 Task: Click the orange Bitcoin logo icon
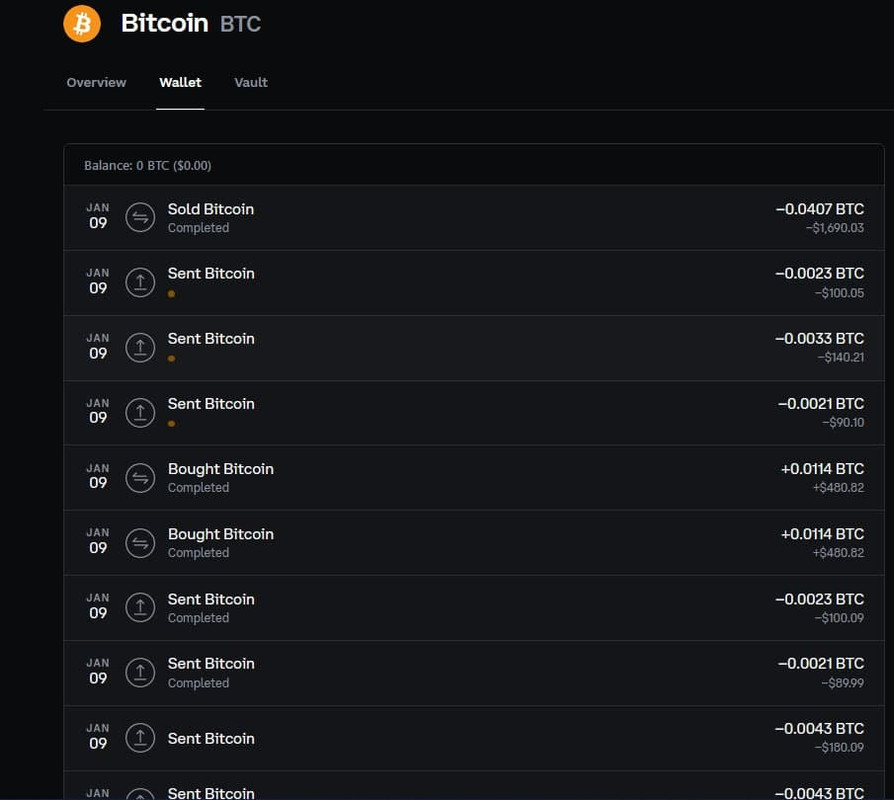point(82,24)
